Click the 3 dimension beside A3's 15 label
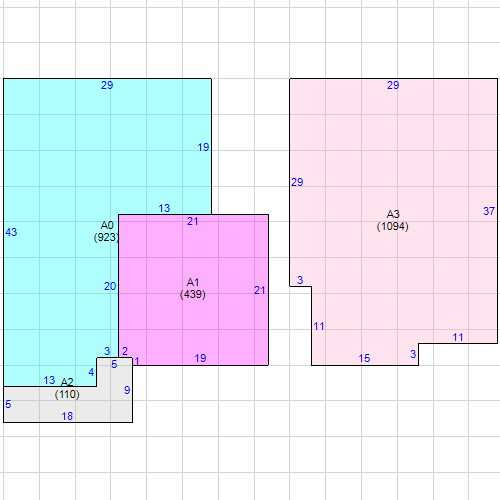Viewport: 500px width, 500px height. click(x=413, y=354)
